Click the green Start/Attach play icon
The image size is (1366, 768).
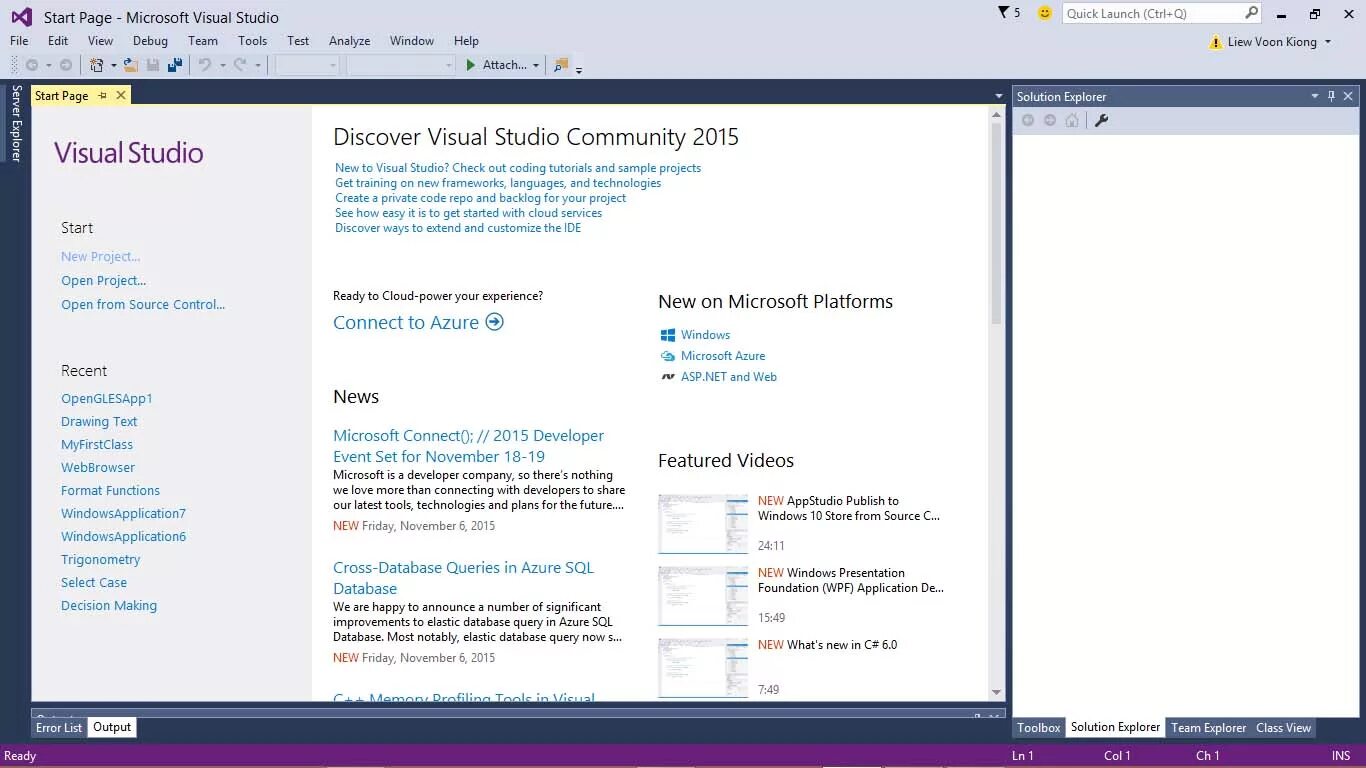471,65
